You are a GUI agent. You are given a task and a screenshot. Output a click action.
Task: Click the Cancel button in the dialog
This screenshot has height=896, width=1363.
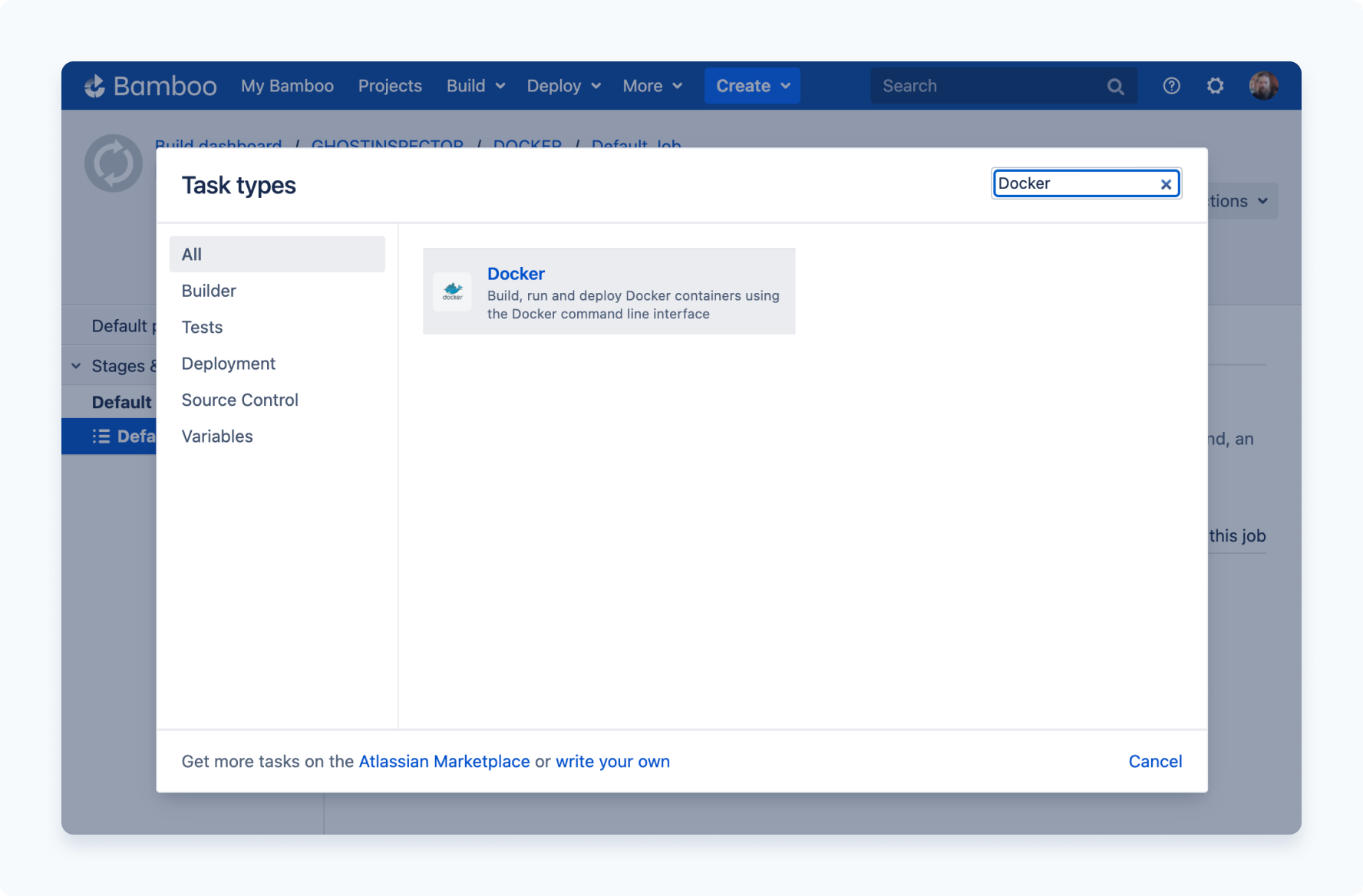[x=1155, y=761]
